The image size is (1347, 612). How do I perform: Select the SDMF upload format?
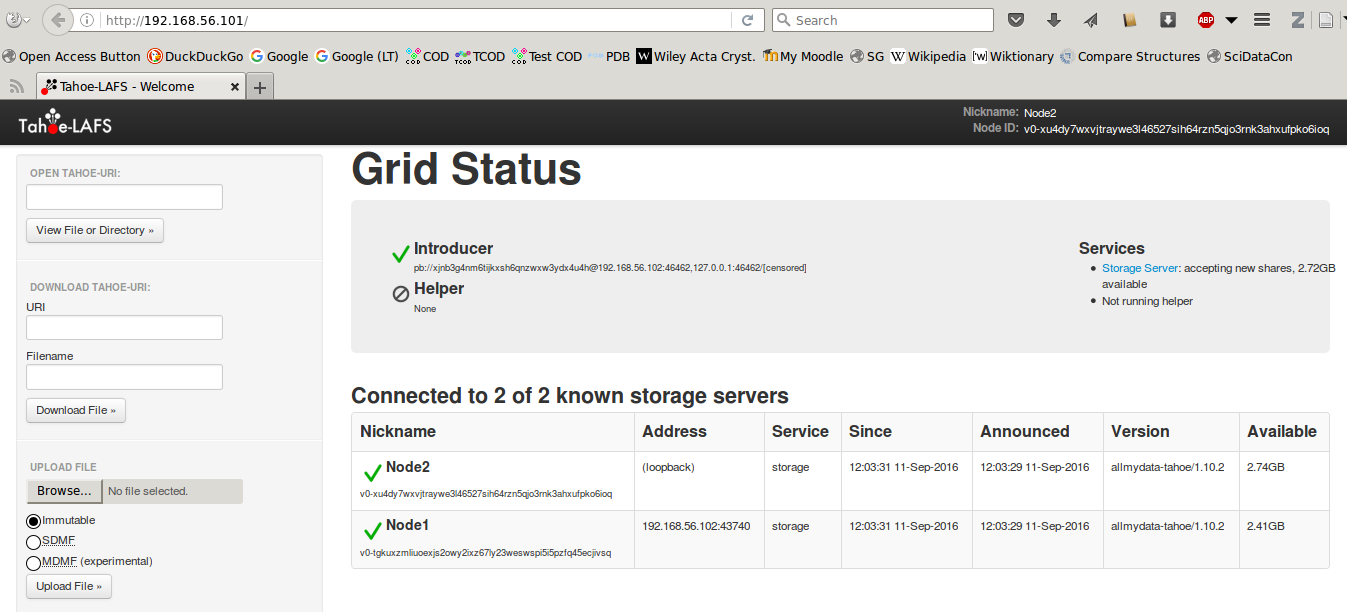click(x=33, y=541)
